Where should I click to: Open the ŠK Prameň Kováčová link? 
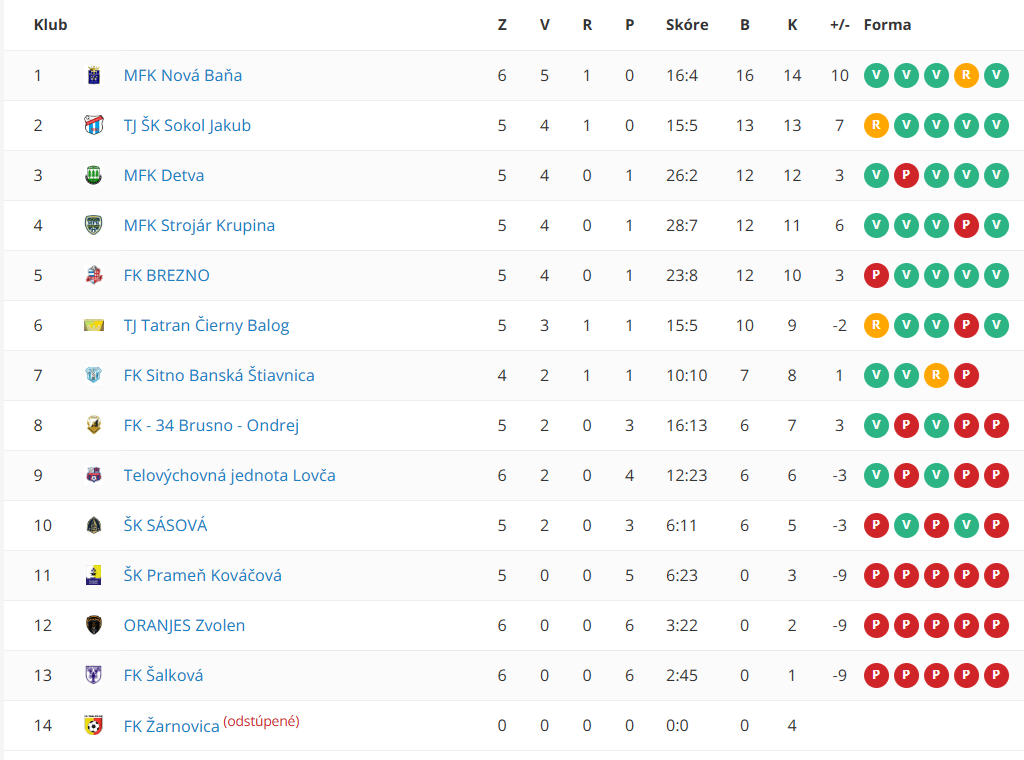[202, 575]
